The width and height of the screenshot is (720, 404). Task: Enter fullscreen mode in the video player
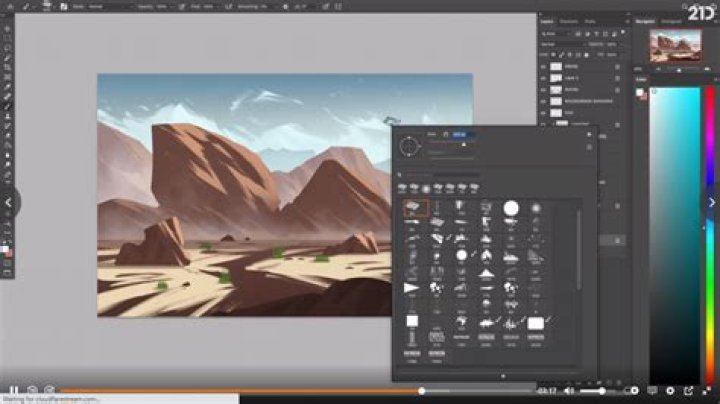click(x=707, y=391)
